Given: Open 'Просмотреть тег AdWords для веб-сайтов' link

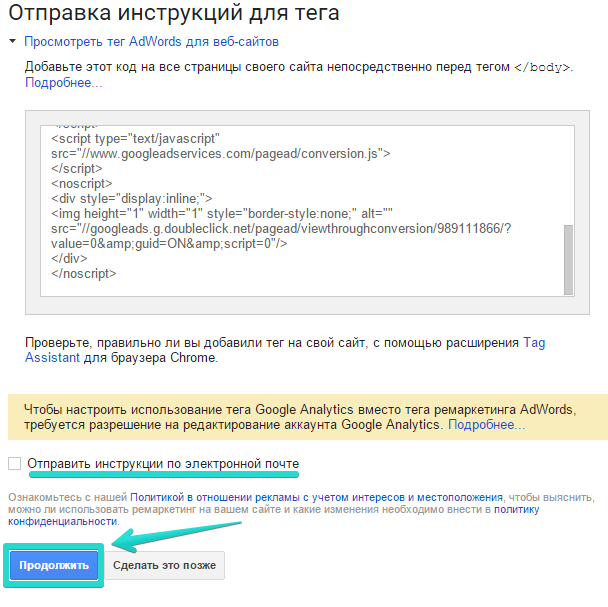Looking at the screenshot, I should pyautogui.click(x=151, y=42).
